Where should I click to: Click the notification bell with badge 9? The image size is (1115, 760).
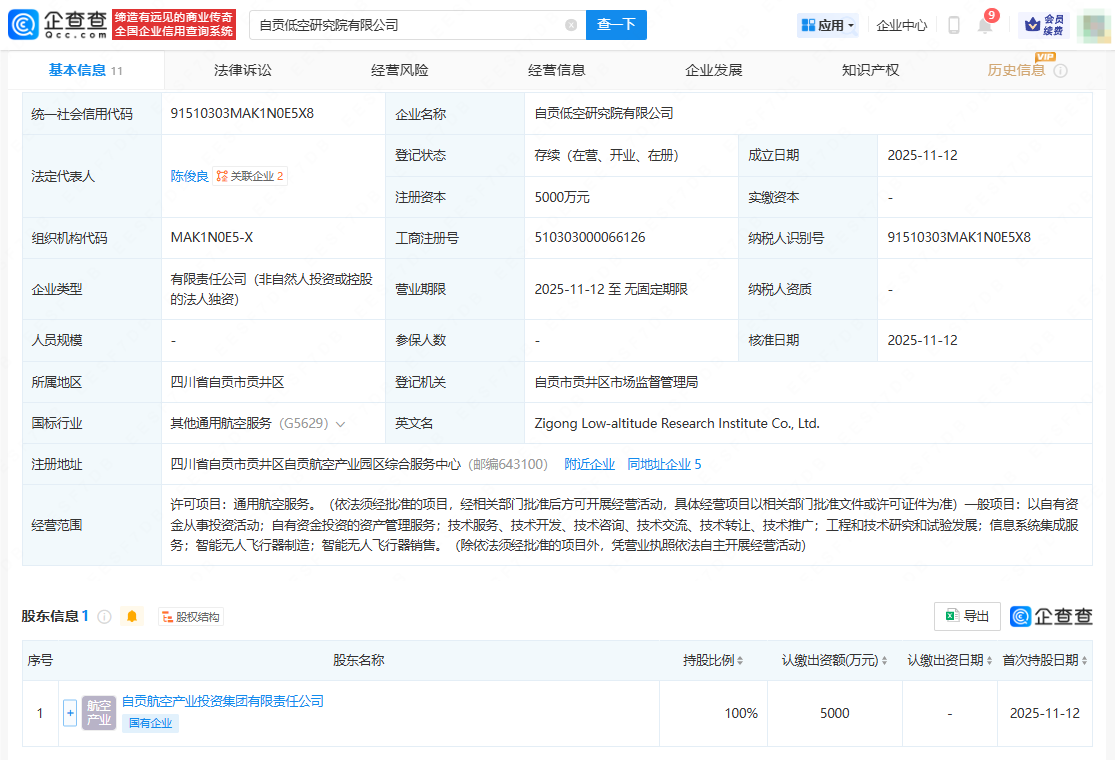pyautogui.click(x=985, y=26)
